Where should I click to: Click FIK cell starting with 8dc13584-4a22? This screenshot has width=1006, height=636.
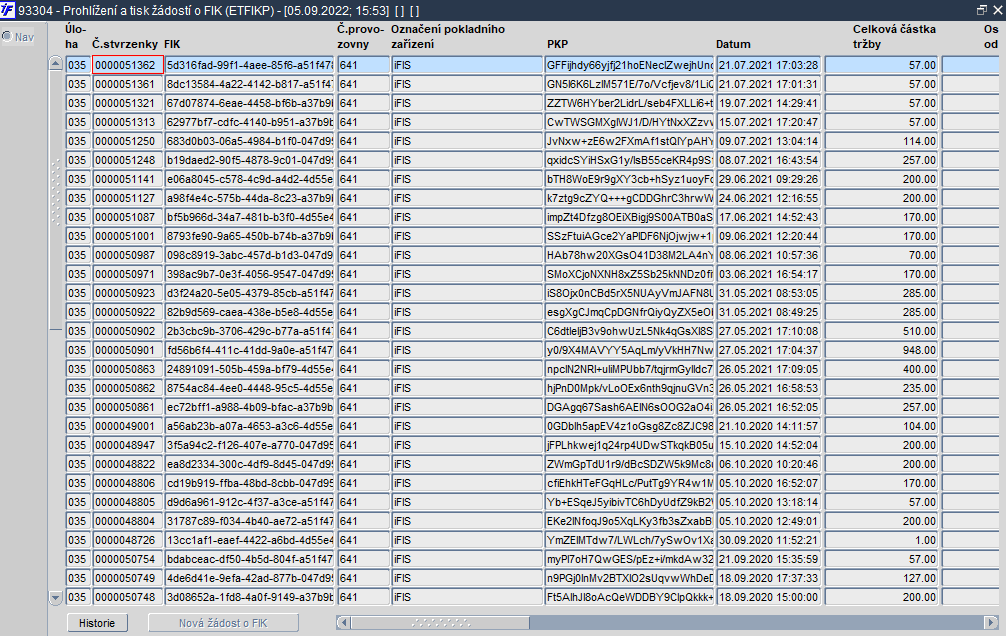(x=250, y=84)
